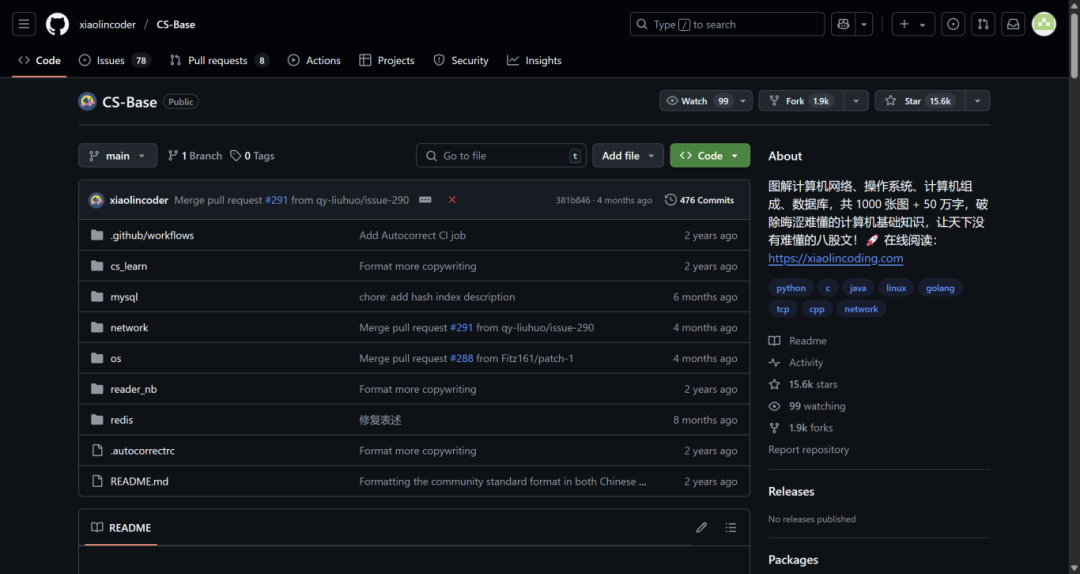The width and height of the screenshot is (1080, 574).
Task: Open README outline list icon
Action: pyautogui.click(x=731, y=528)
